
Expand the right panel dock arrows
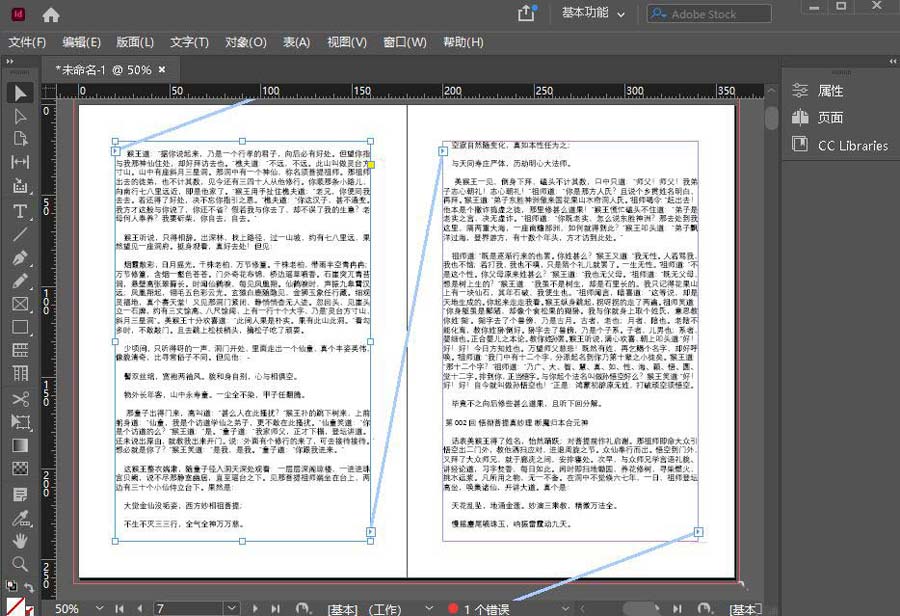pyautogui.click(x=893, y=61)
